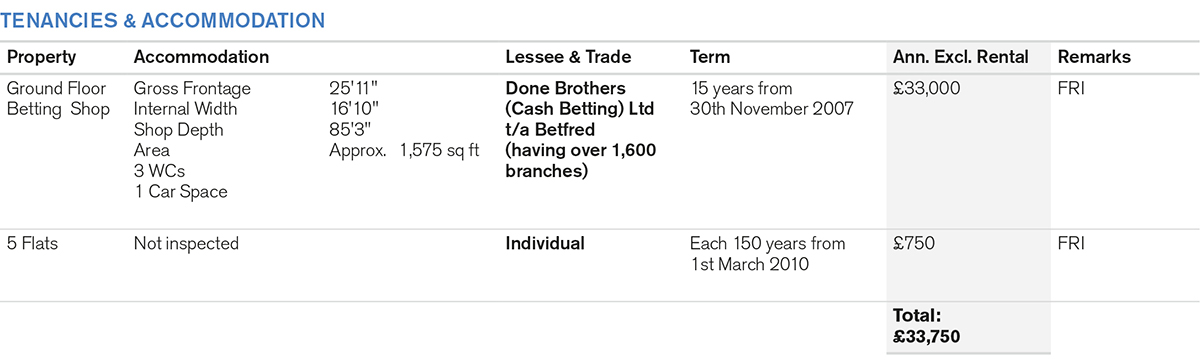Viewport: 1200px width, 363px height.
Task: Select the Accommodation column header
Action: tap(201, 57)
